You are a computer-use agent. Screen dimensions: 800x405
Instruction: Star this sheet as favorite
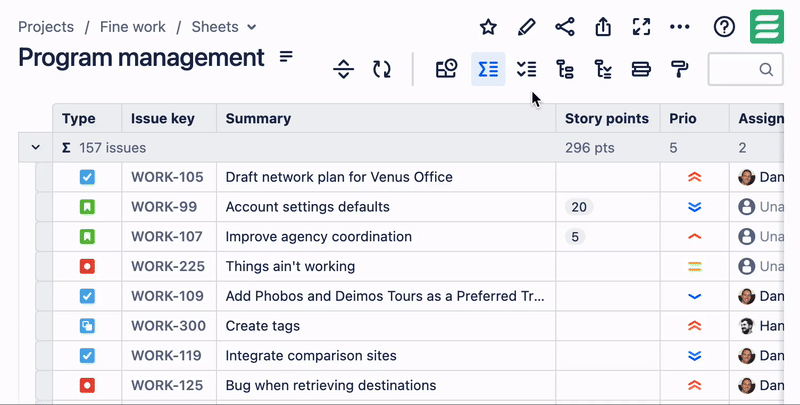(488, 27)
